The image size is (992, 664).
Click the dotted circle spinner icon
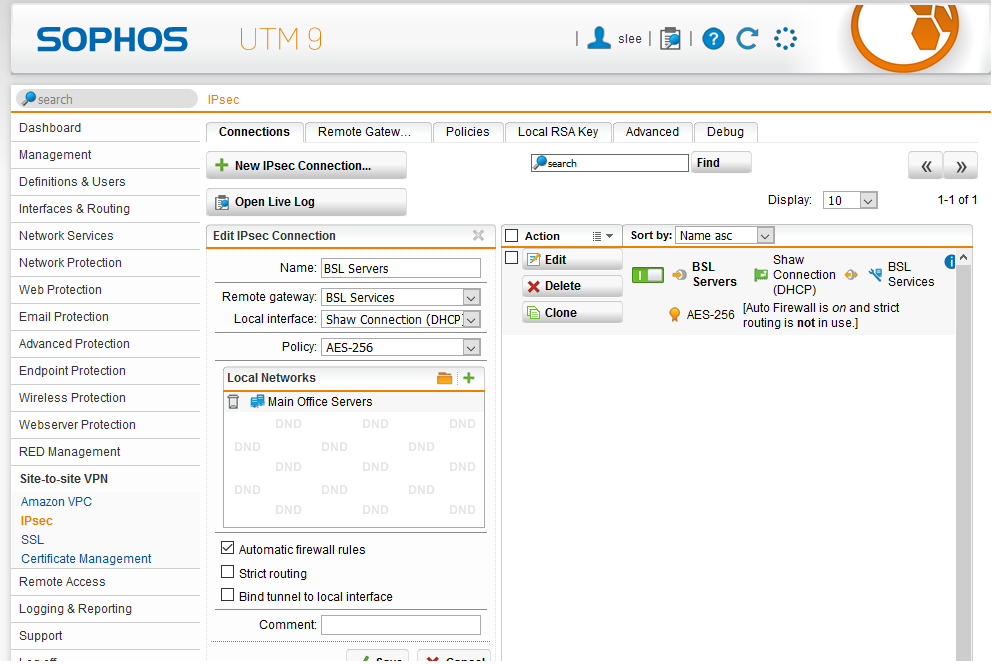[785, 39]
